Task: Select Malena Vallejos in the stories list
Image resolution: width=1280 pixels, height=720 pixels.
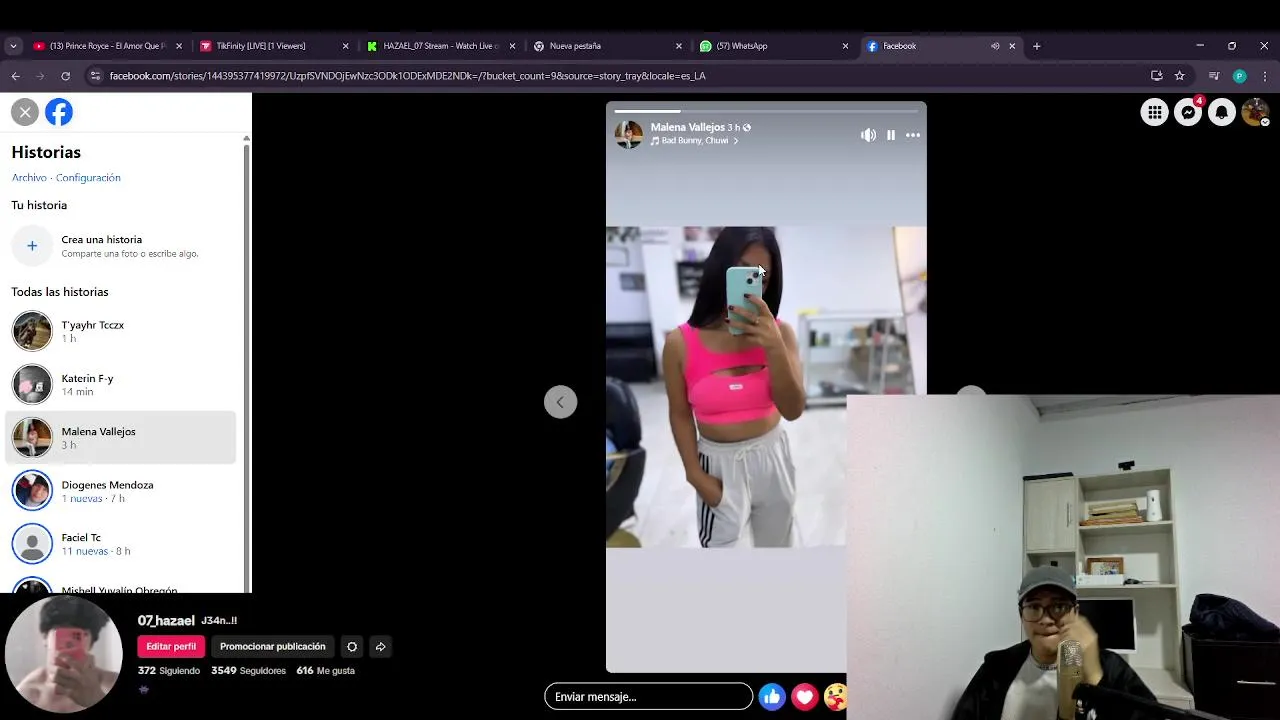Action: (121, 437)
